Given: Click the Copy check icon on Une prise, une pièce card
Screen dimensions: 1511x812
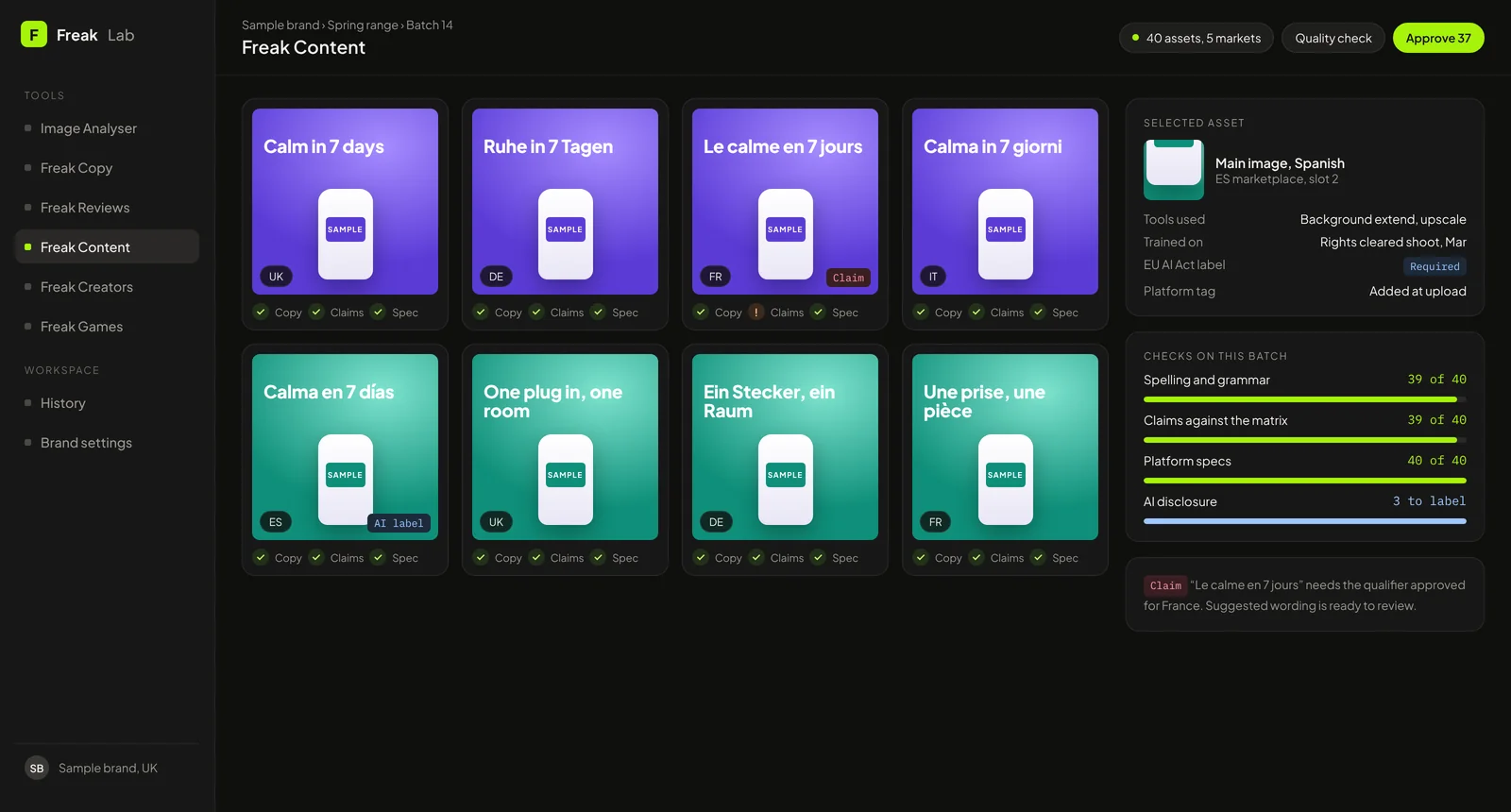Looking at the screenshot, I should coord(921,557).
